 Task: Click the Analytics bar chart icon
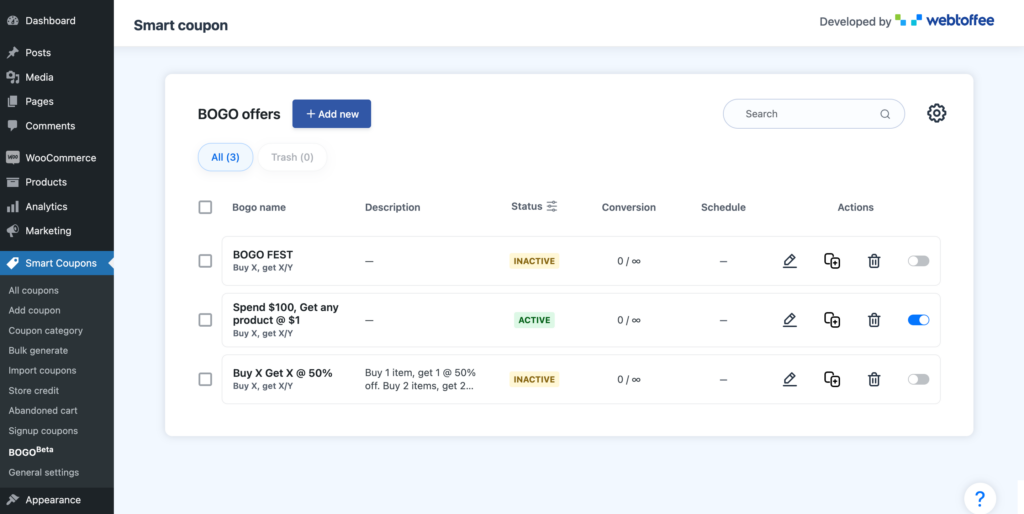[12, 206]
